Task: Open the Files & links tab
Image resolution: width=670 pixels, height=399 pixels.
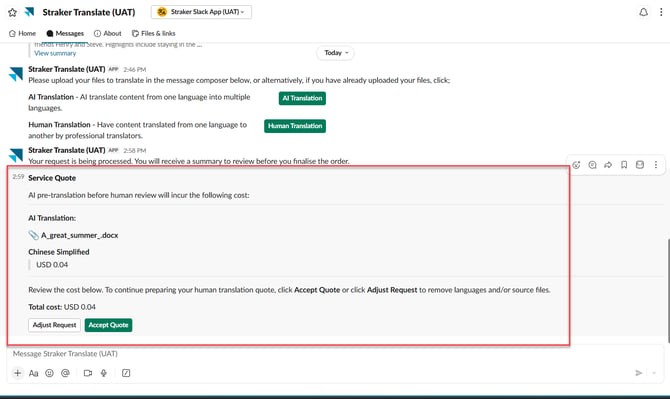Action: tap(153, 33)
